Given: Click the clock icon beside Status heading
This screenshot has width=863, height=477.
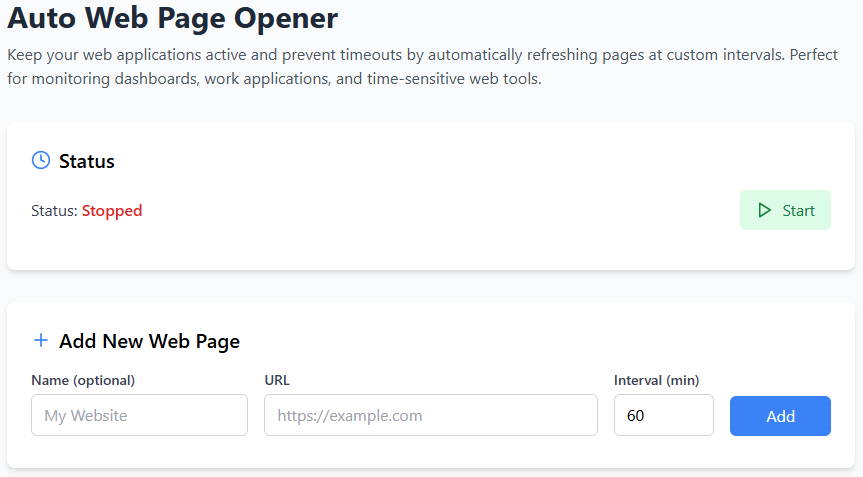Looking at the screenshot, I should pyautogui.click(x=41, y=160).
